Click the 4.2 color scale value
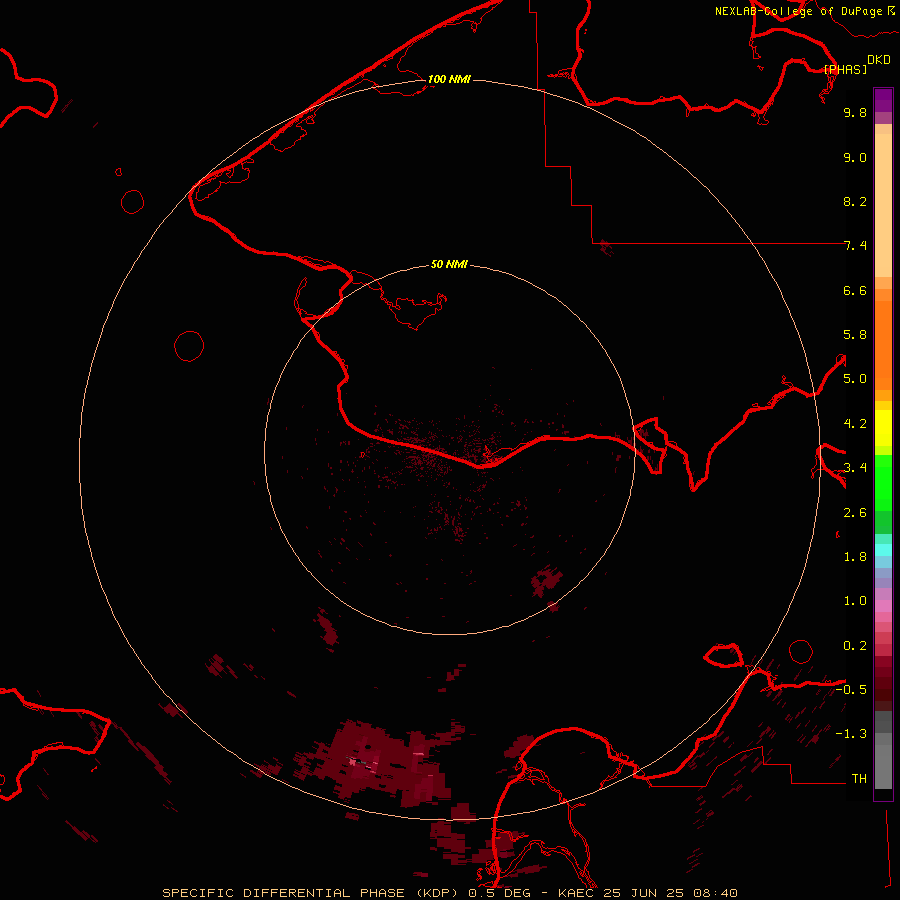The width and height of the screenshot is (900, 900). pos(855,424)
